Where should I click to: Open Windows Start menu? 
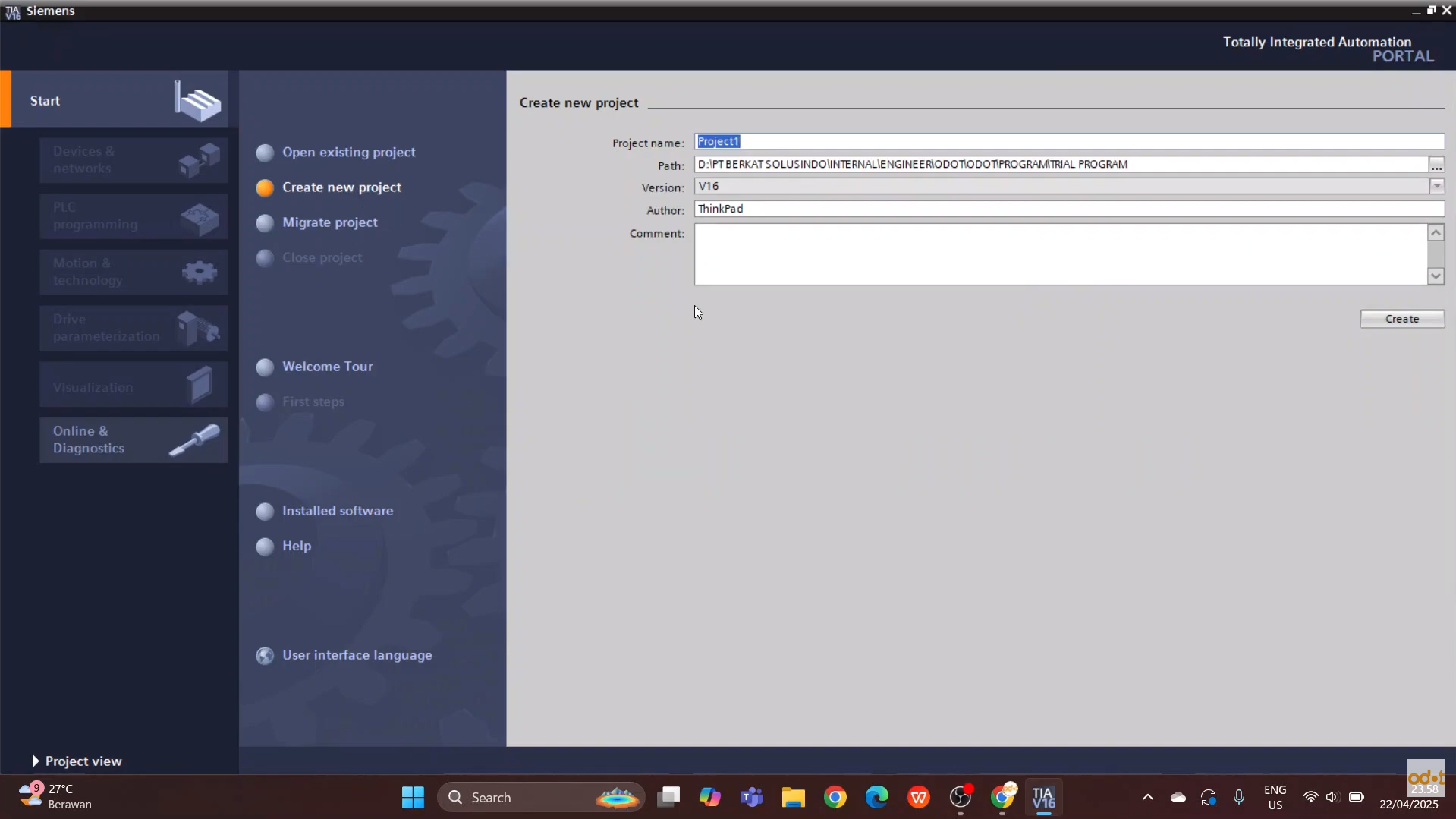(413, 798)
